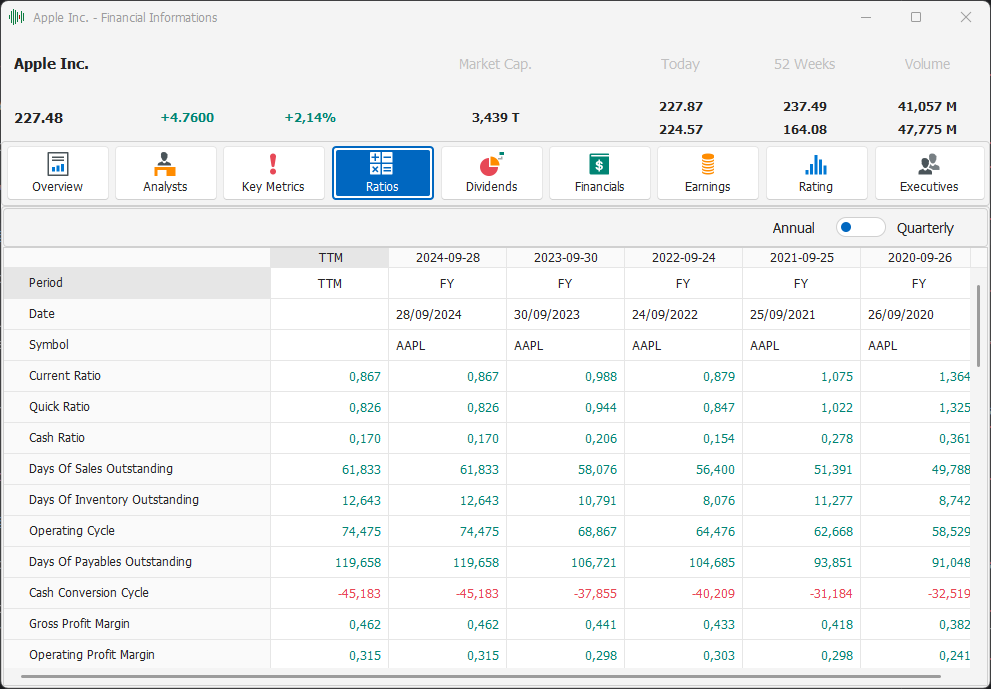Click the horizontal scrollbar at the bottom
The width and height of the screenshot is (991, 689).
480,676
